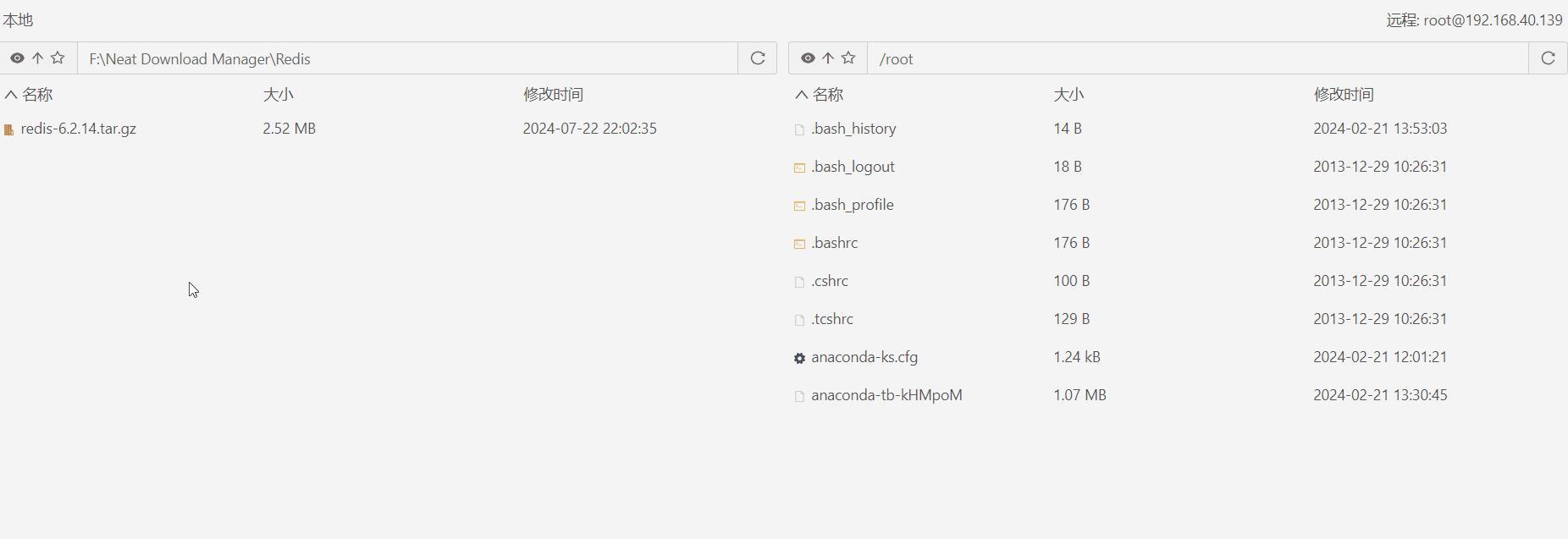Viewport: 1568px width, 539px height.
Task: Toggle hidden files in local panel
Action: click(17, 58)
